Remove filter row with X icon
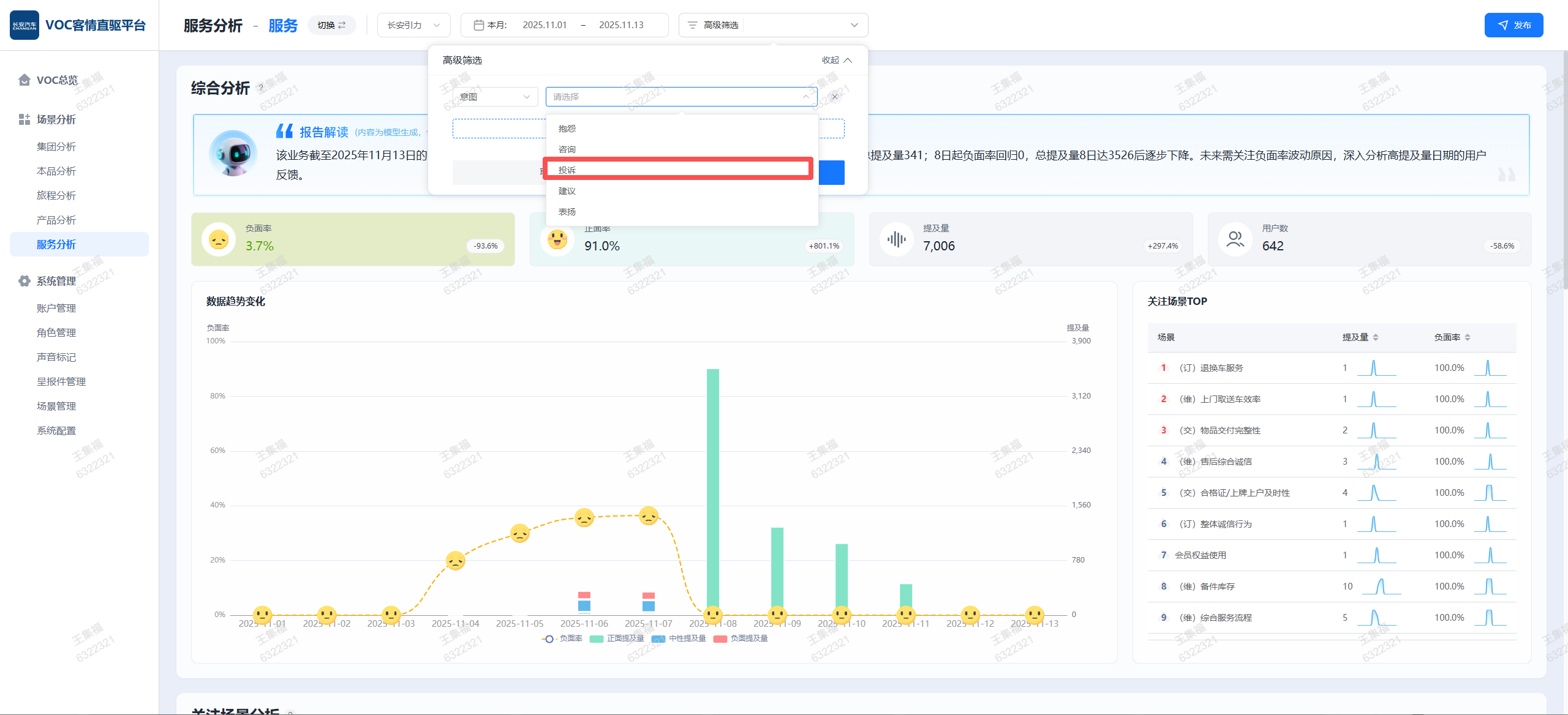Screen dimensions: 1568x715 (x=834, y=97)
